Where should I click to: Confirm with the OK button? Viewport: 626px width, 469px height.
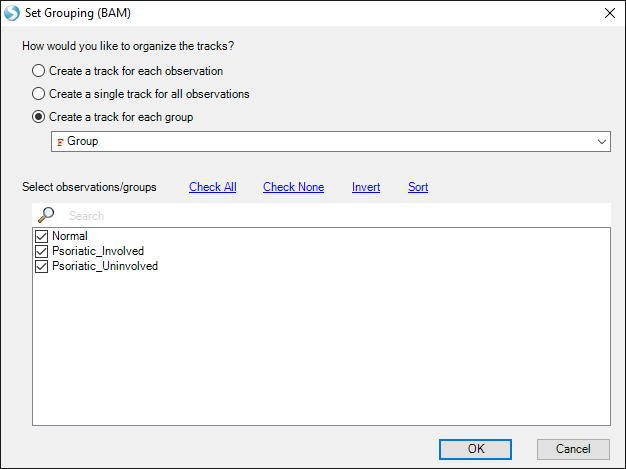coord(475,449)
